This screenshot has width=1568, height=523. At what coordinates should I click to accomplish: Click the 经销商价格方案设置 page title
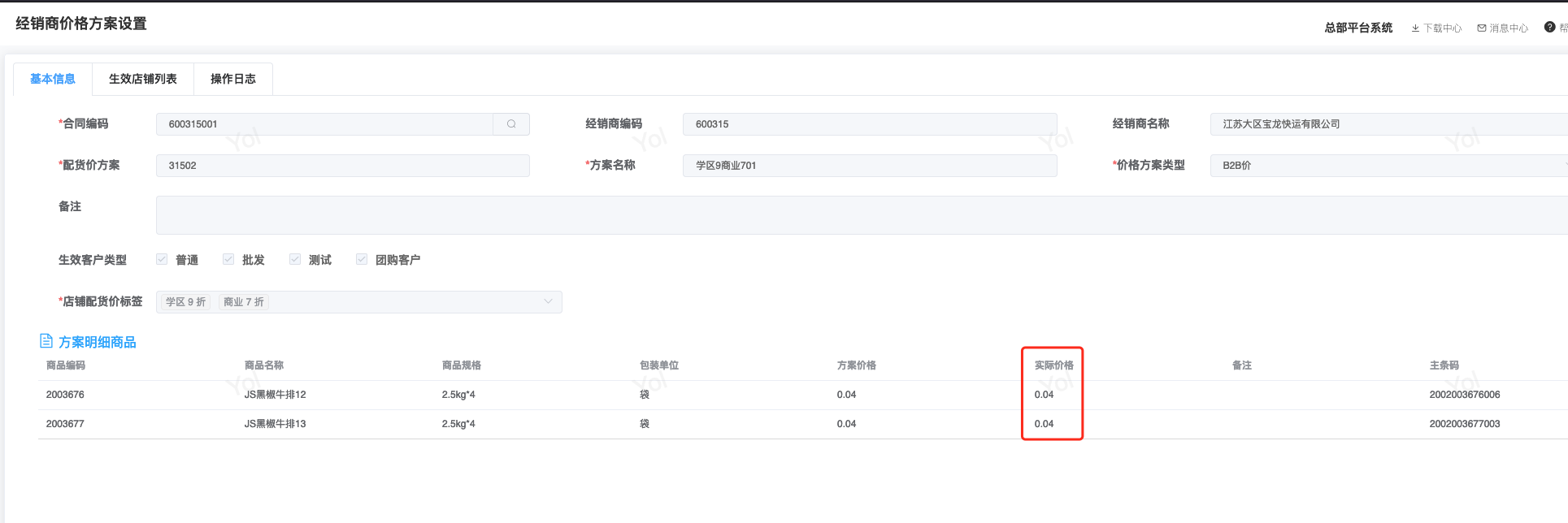coord(81,24)
